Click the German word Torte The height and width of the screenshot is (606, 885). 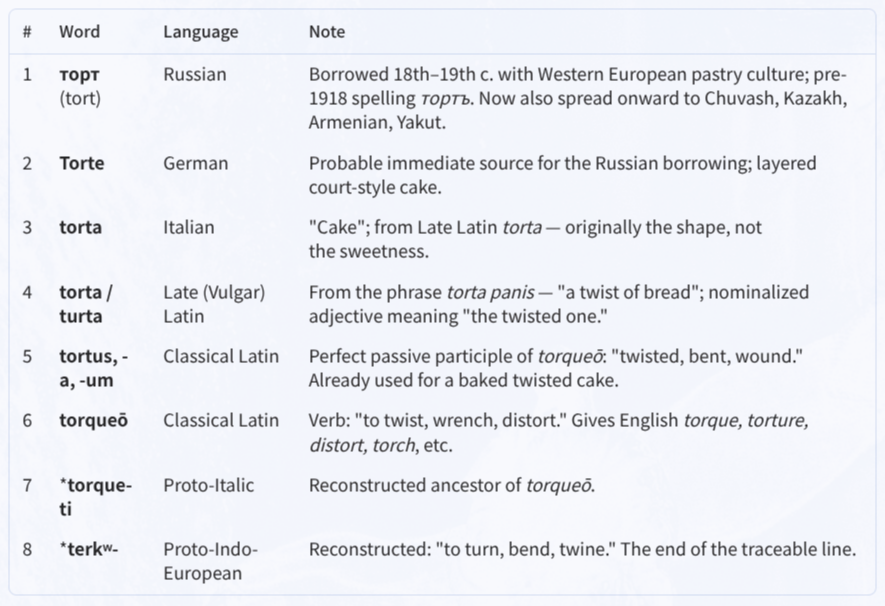82,163
